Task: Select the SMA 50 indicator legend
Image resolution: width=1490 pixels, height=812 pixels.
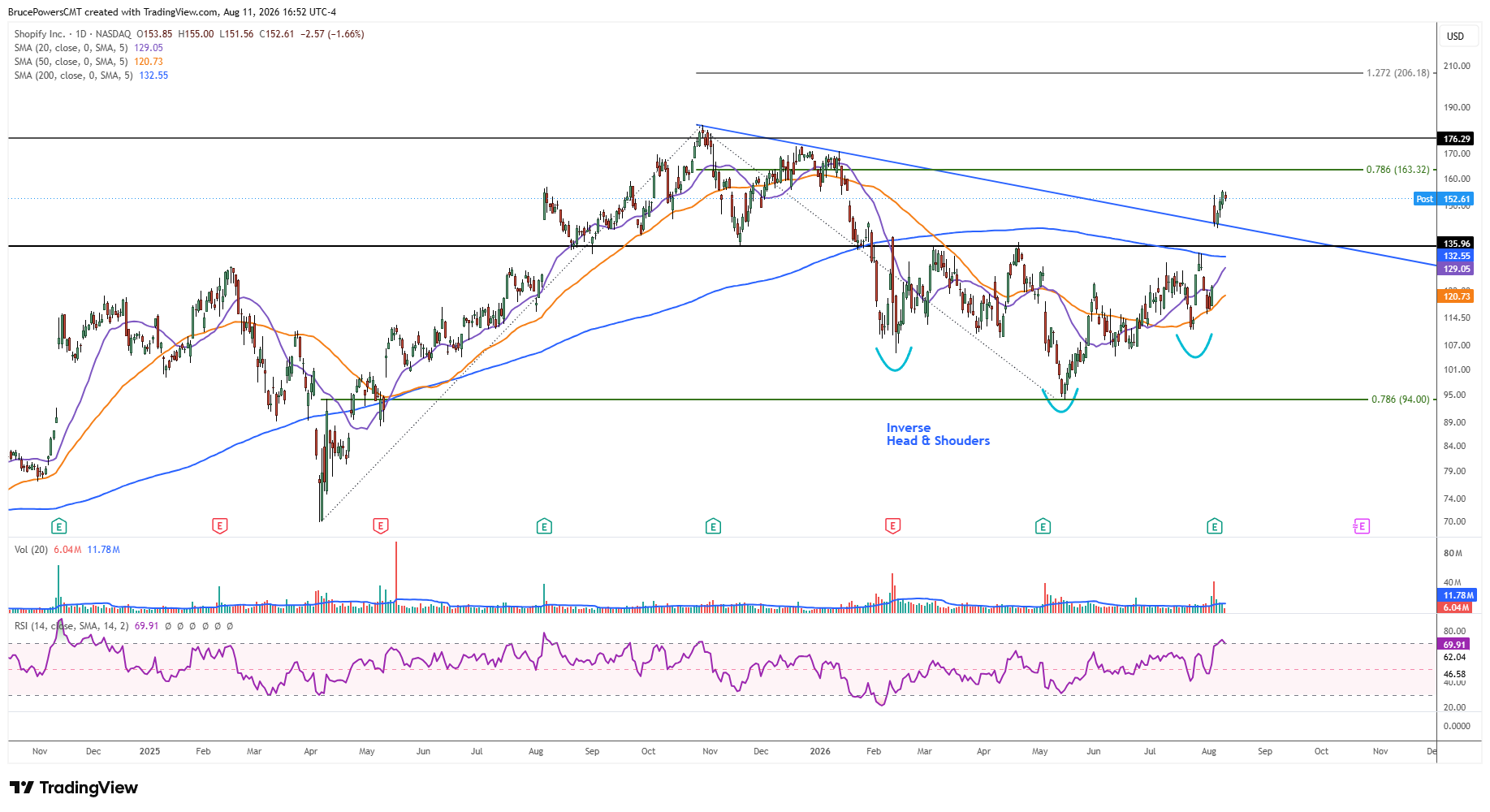Action: [89, 62]
